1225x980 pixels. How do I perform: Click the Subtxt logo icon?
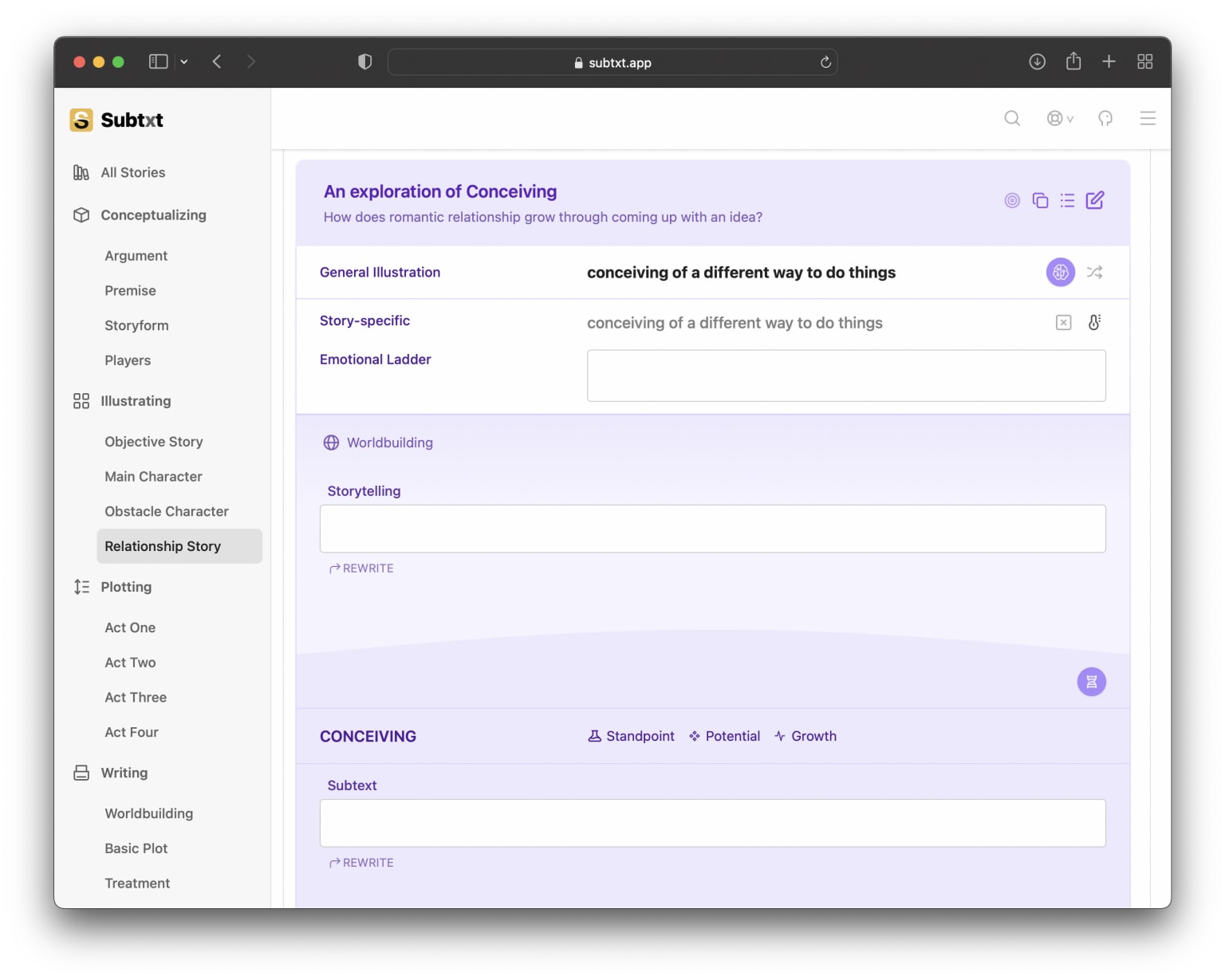(81, 120)
